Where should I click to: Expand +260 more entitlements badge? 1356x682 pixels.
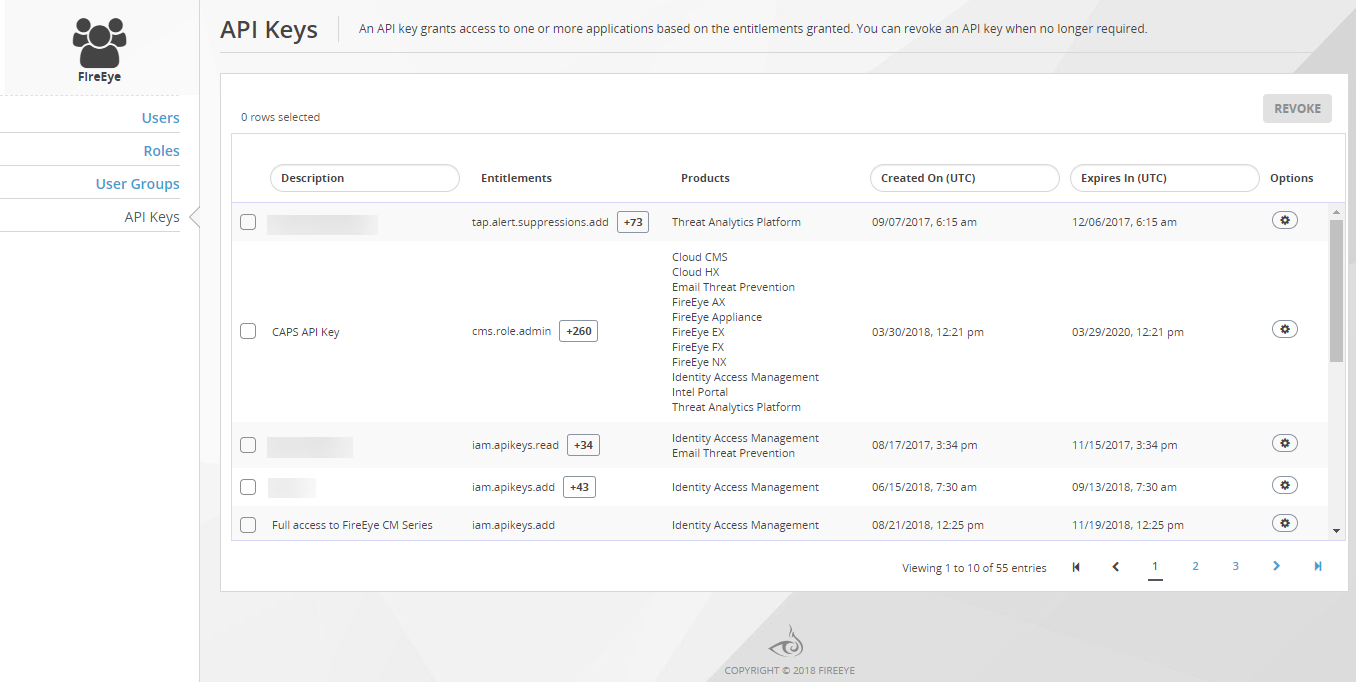[578, 331]
